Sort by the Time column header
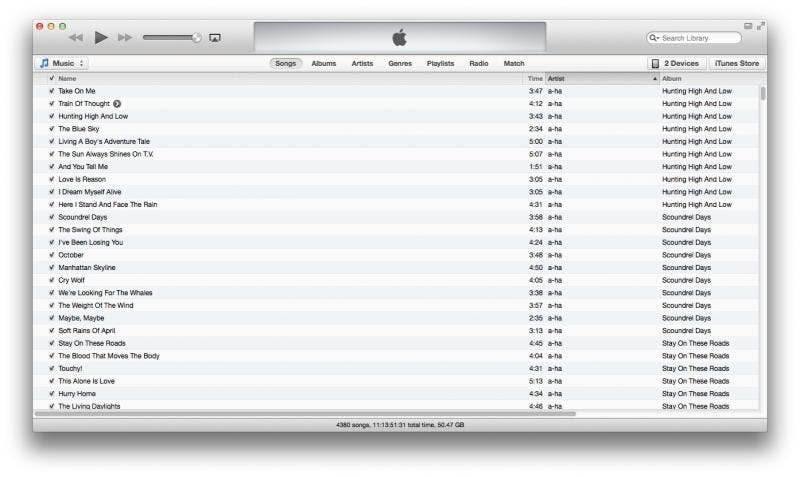The height and width of the screenshot is (477, 800). coord(534,79)
